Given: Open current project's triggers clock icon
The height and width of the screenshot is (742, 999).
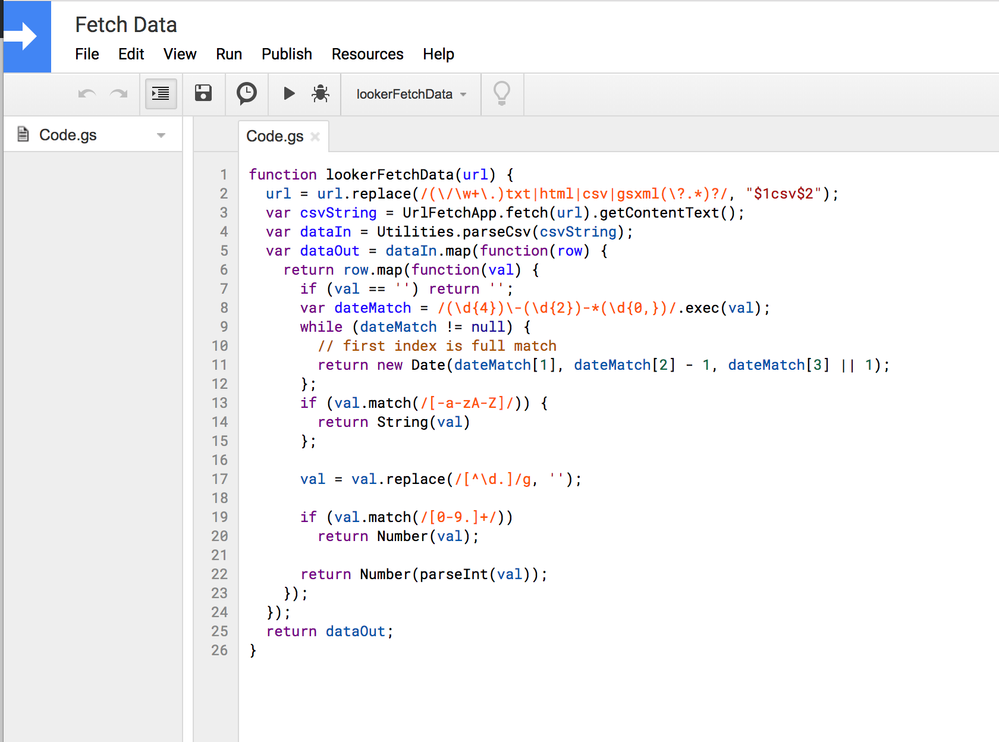Looking at the screenshot, I should [247, 93].
